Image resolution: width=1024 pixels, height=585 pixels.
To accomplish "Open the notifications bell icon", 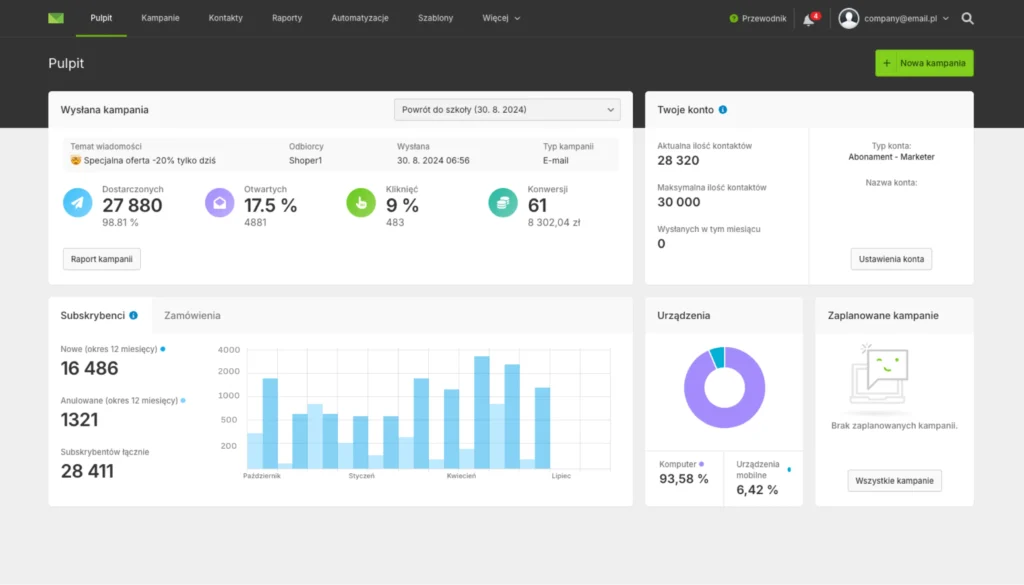I will tap(808, 19).
